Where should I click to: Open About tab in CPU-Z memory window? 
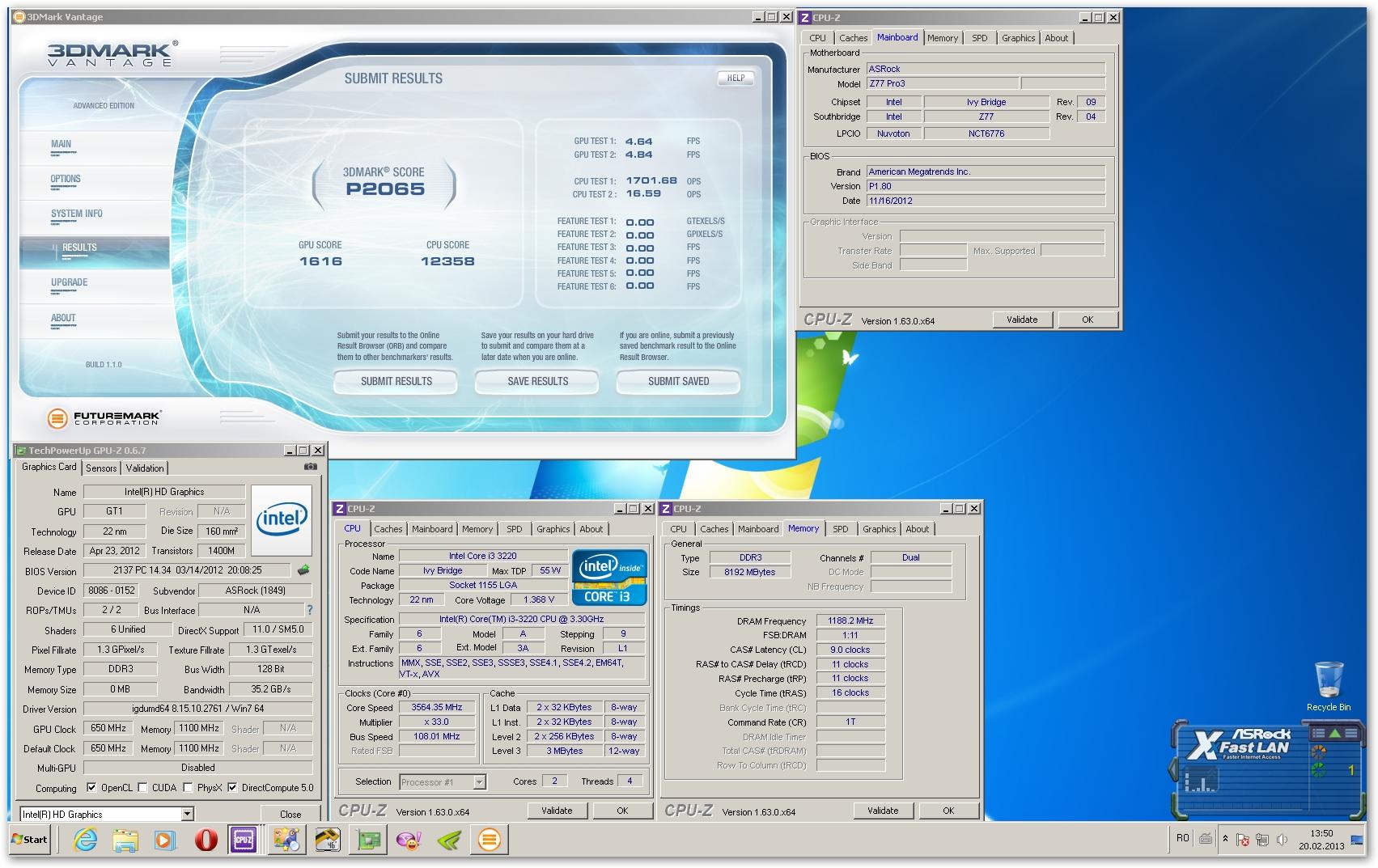[917, 529]
